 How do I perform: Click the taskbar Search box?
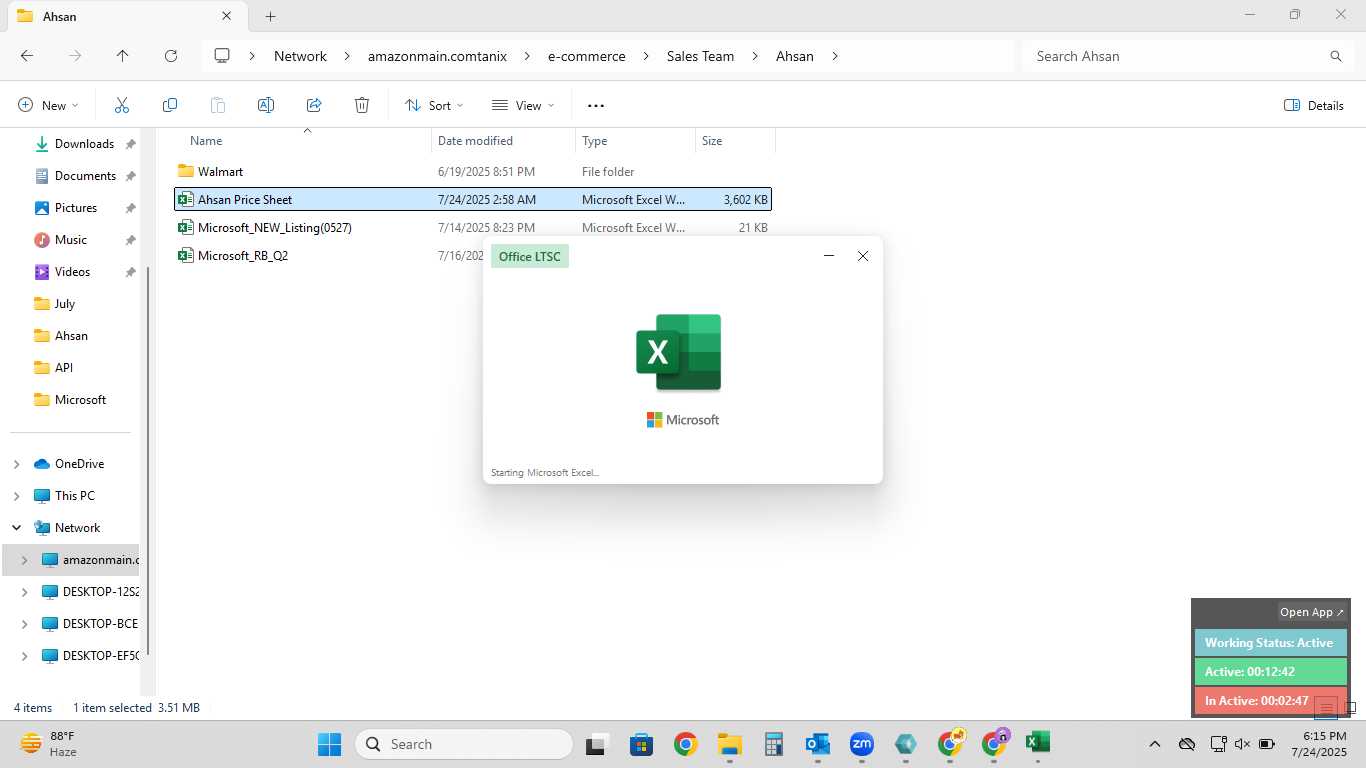tap(464, 744)
